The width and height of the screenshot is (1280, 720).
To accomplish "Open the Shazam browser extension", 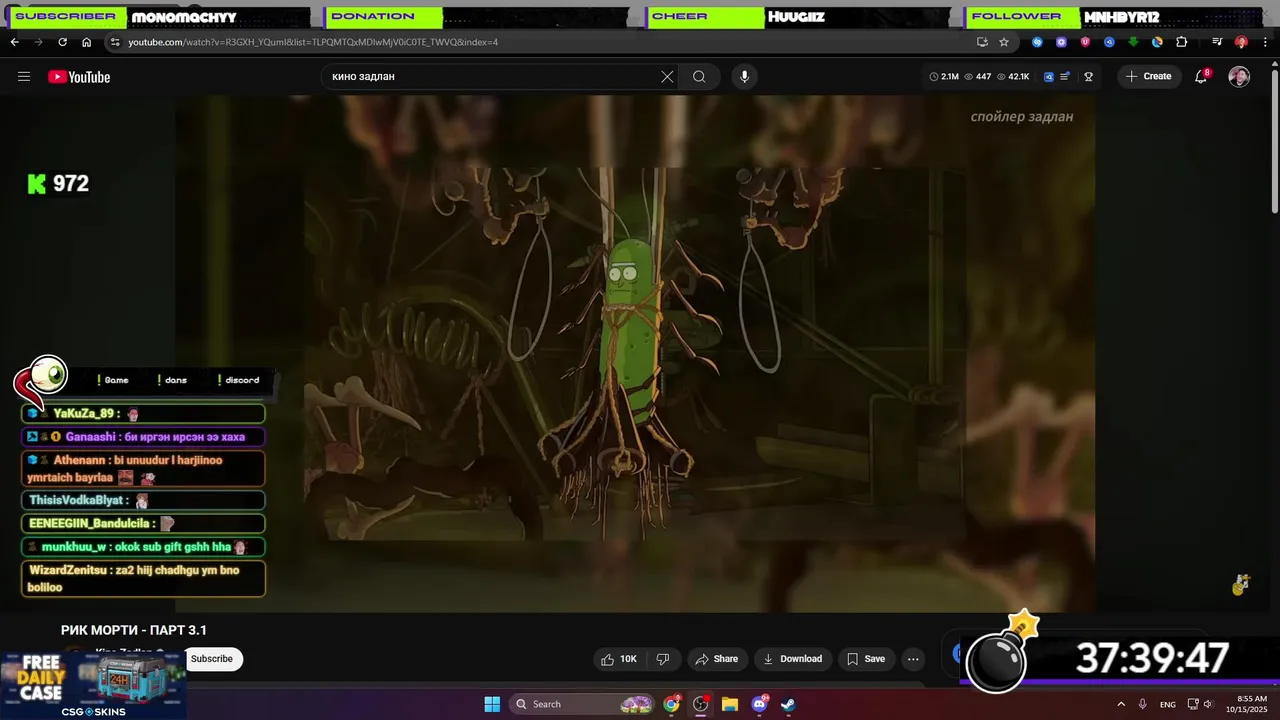I will tap(1037, 42).
